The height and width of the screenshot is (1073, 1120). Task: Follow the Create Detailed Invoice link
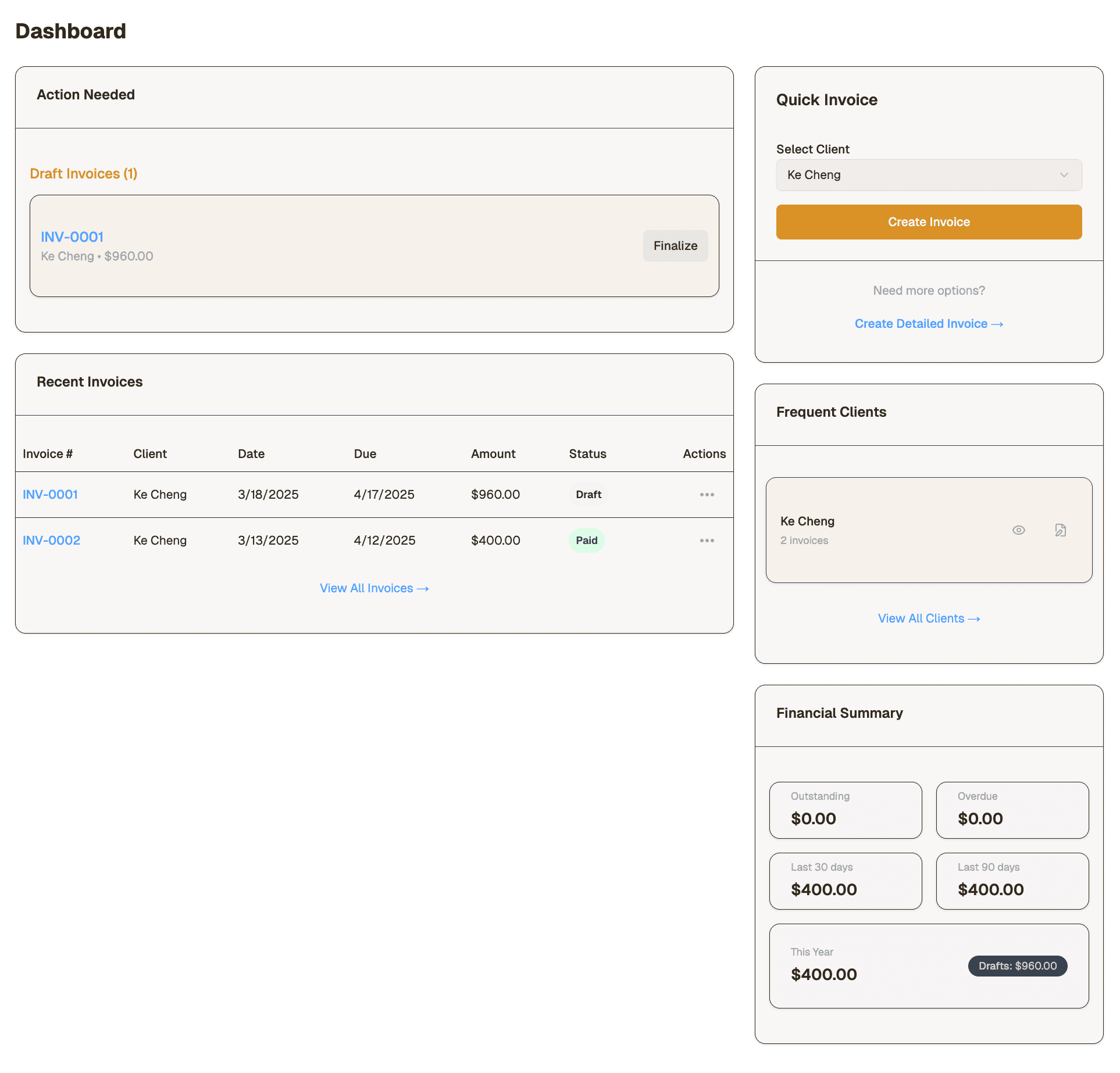928,324
